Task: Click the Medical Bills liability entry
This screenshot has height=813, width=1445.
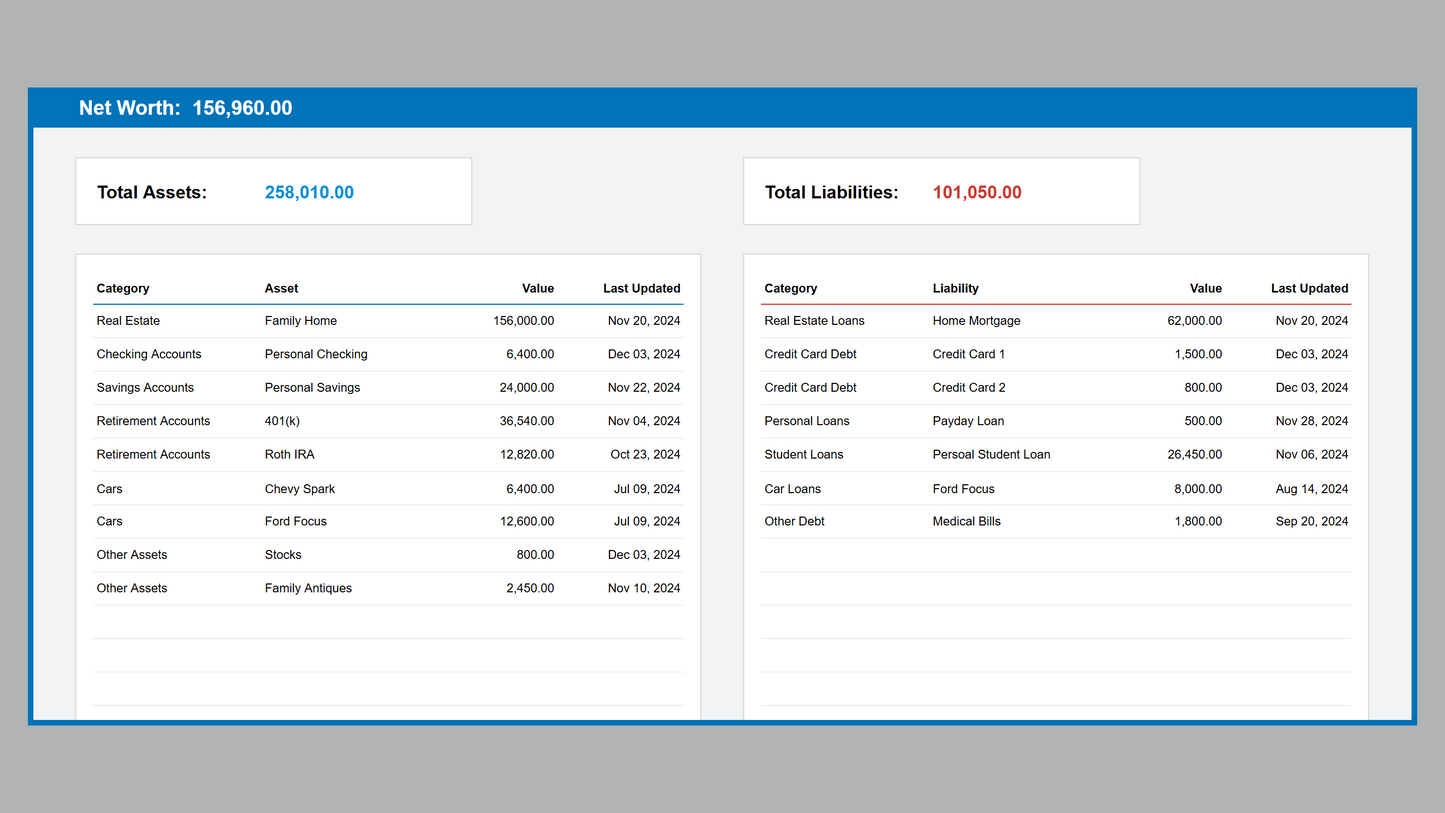Action: (966, 521)
